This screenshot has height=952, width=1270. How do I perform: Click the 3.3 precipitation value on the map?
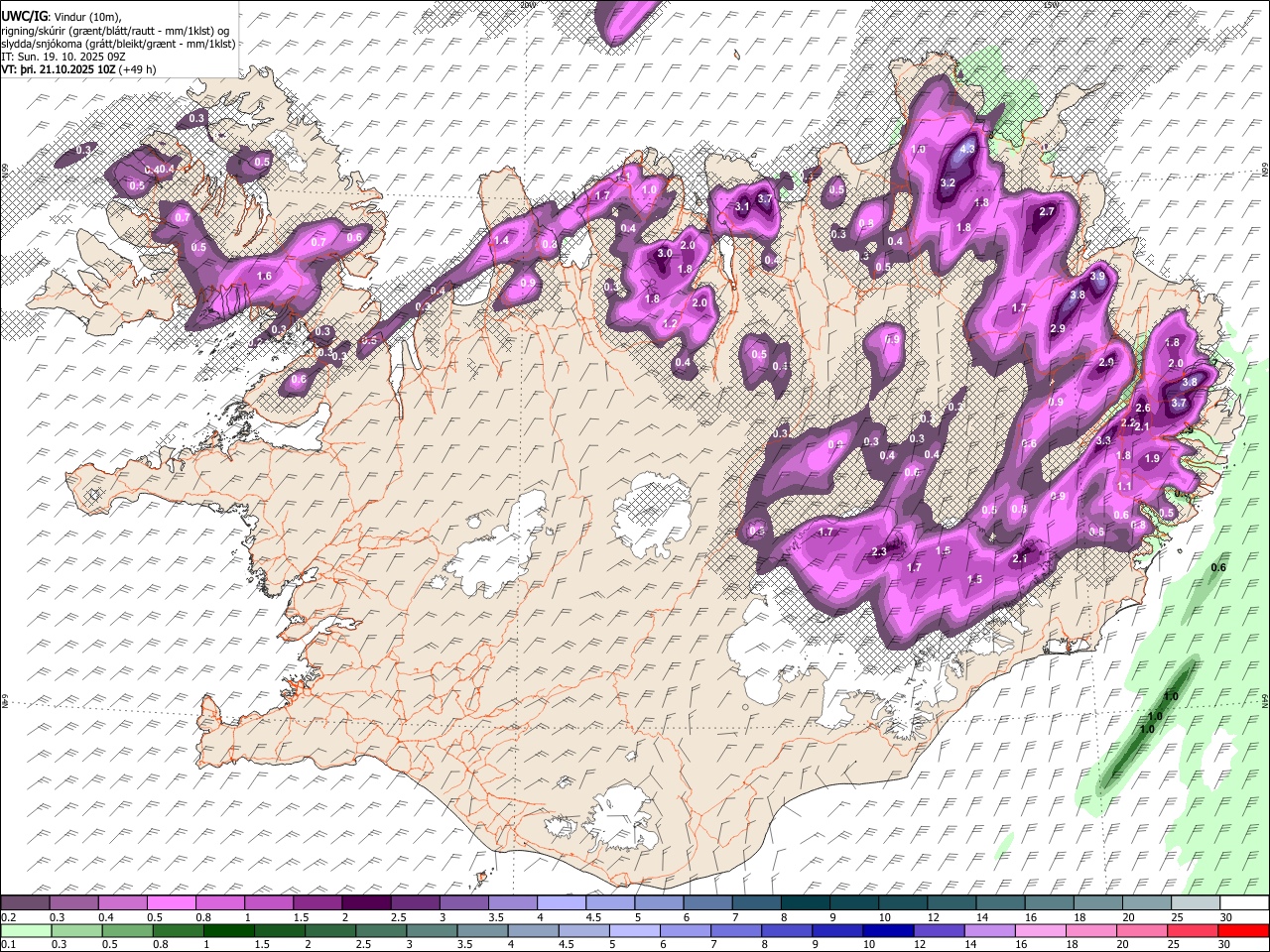pyautogui.click(x=1103, y=441)
